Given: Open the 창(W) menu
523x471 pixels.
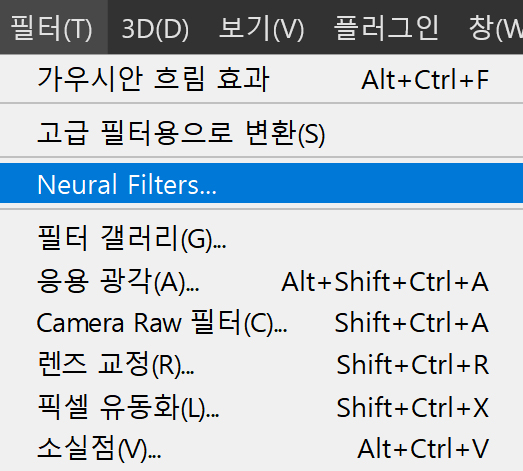Looking at the screenshot, I should point(495,27).
